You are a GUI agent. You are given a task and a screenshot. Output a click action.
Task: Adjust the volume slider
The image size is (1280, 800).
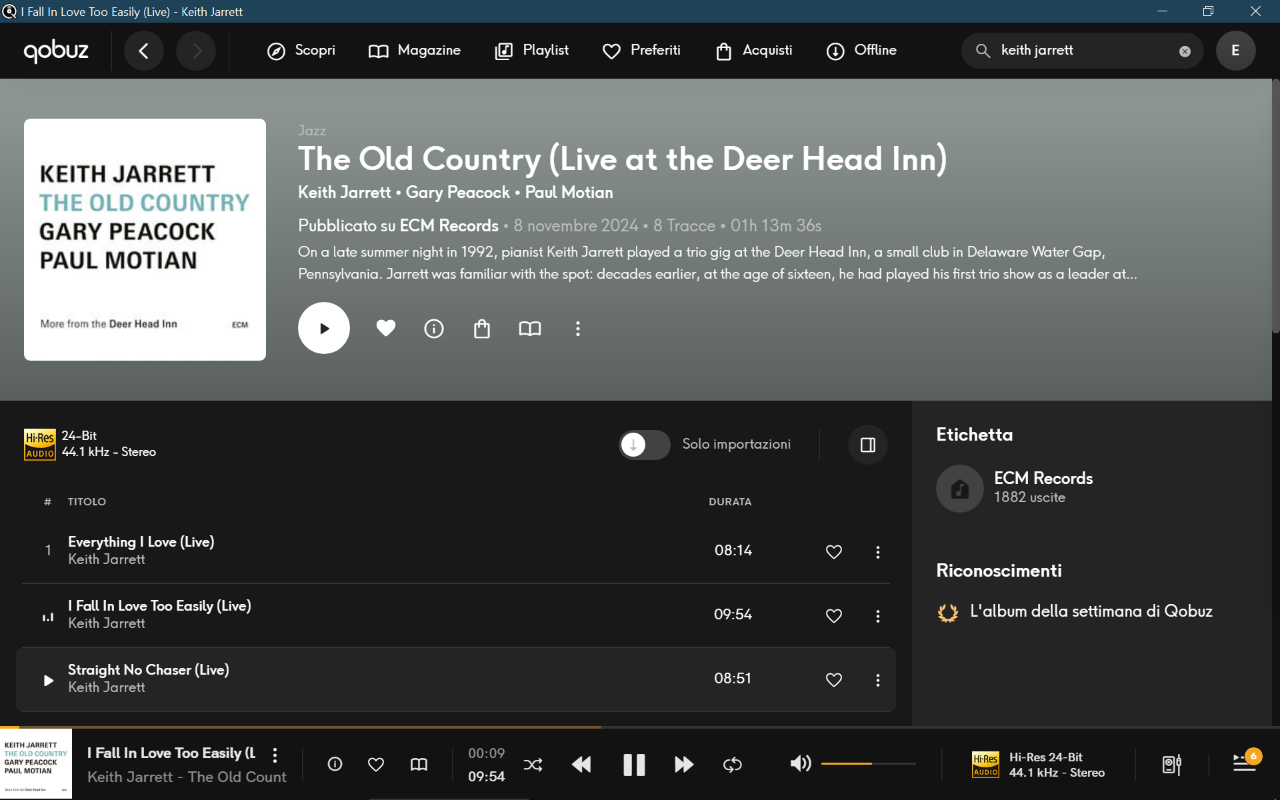[x=868, y=764]
